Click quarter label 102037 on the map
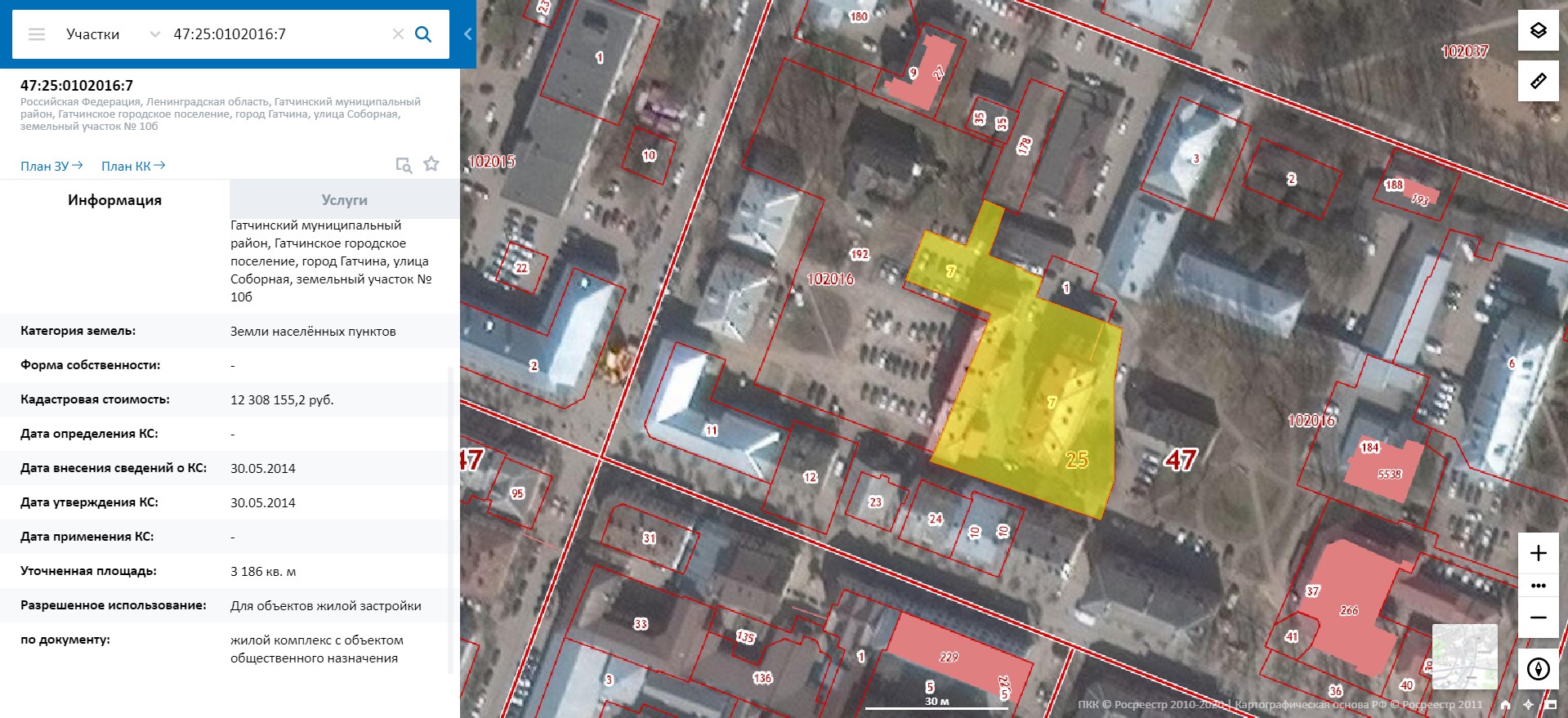This screenshot has width=1568, height=718. [x=1464, y=51]
